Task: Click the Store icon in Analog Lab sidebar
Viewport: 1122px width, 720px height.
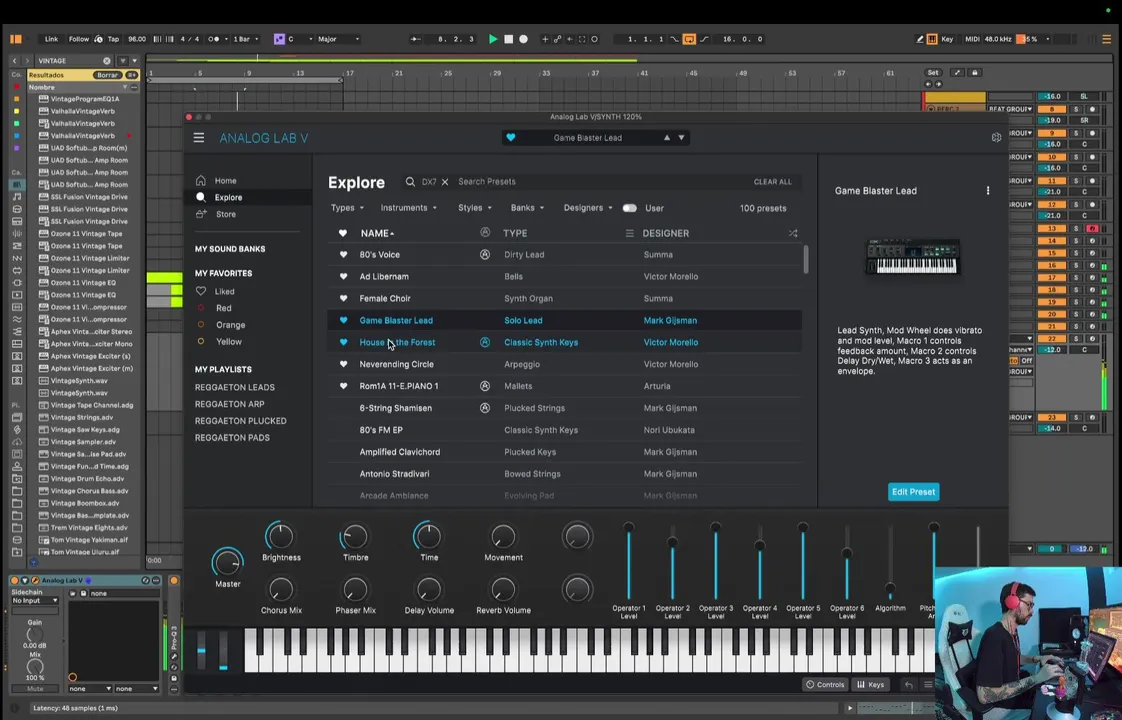Action: tap(201, 214)
